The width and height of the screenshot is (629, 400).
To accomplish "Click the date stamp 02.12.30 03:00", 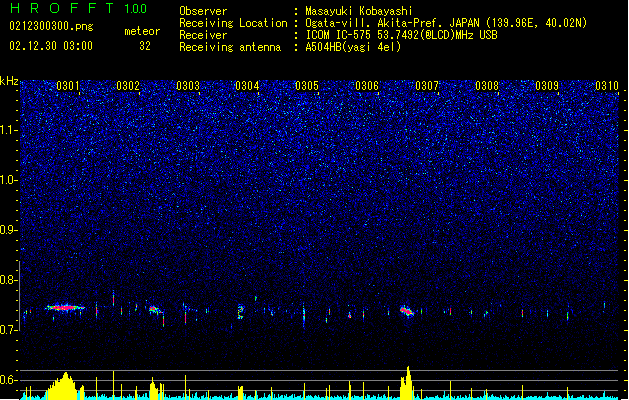I will [51, 46].
